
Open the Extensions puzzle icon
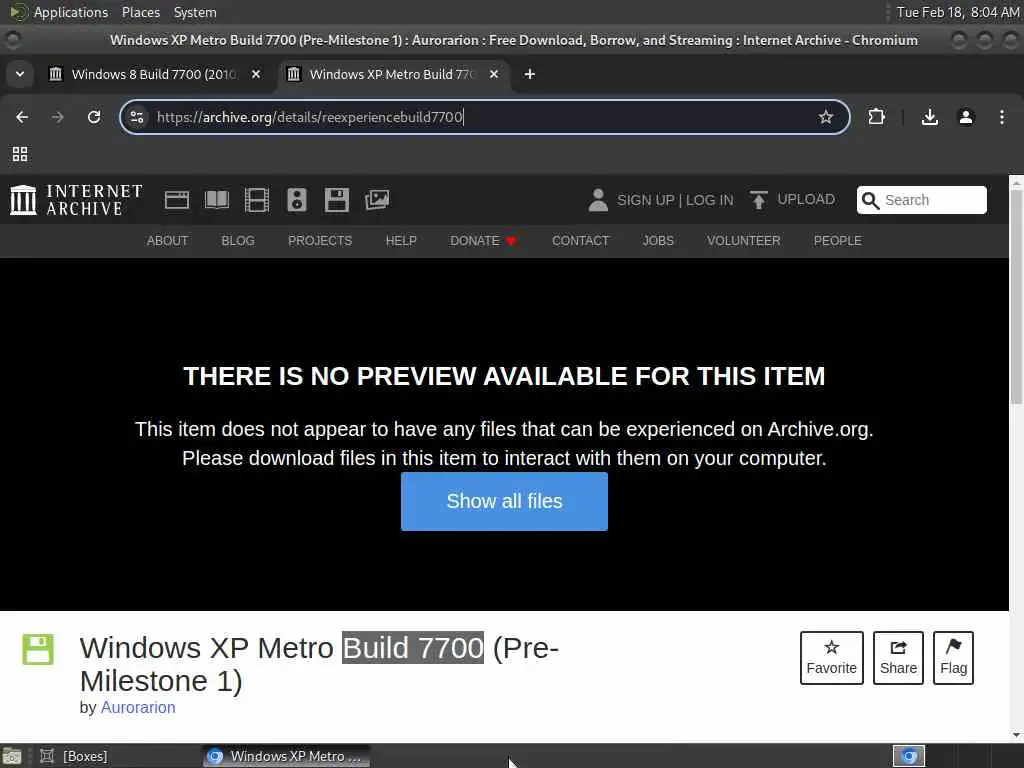876,117
